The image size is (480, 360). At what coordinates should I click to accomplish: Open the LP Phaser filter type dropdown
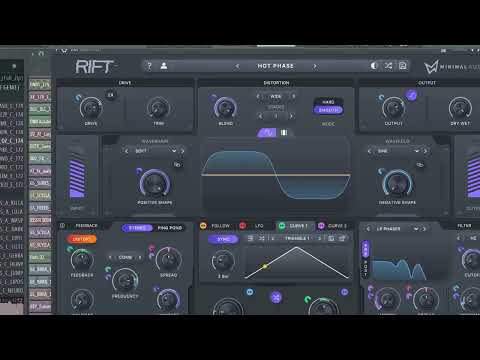(x=397, y=229)
